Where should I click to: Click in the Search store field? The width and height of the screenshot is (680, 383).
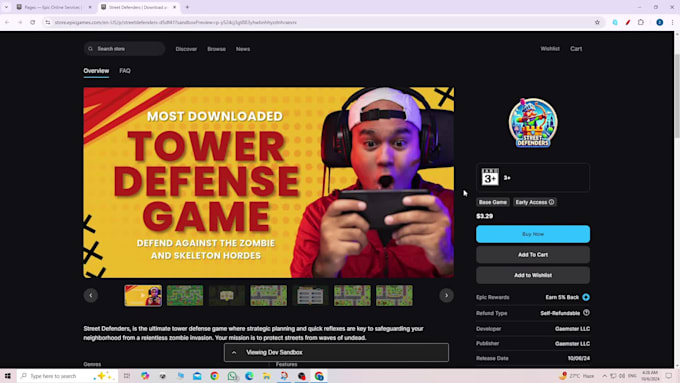click(x=124, y=49)
